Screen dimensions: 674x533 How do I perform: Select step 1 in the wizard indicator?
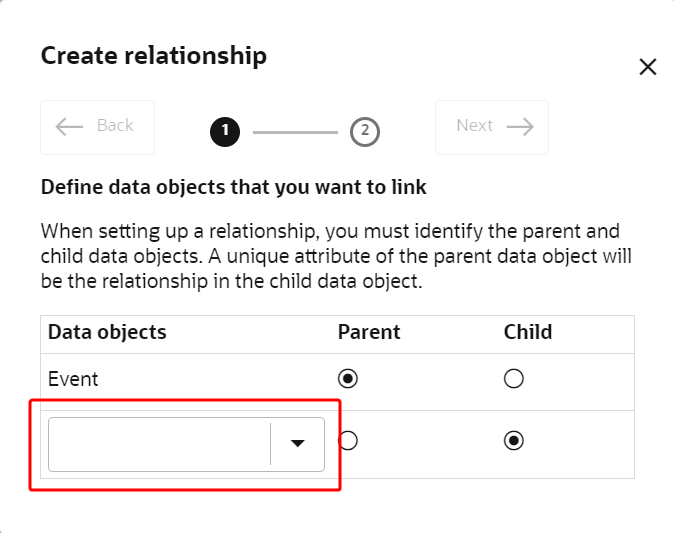click(225, 131)
